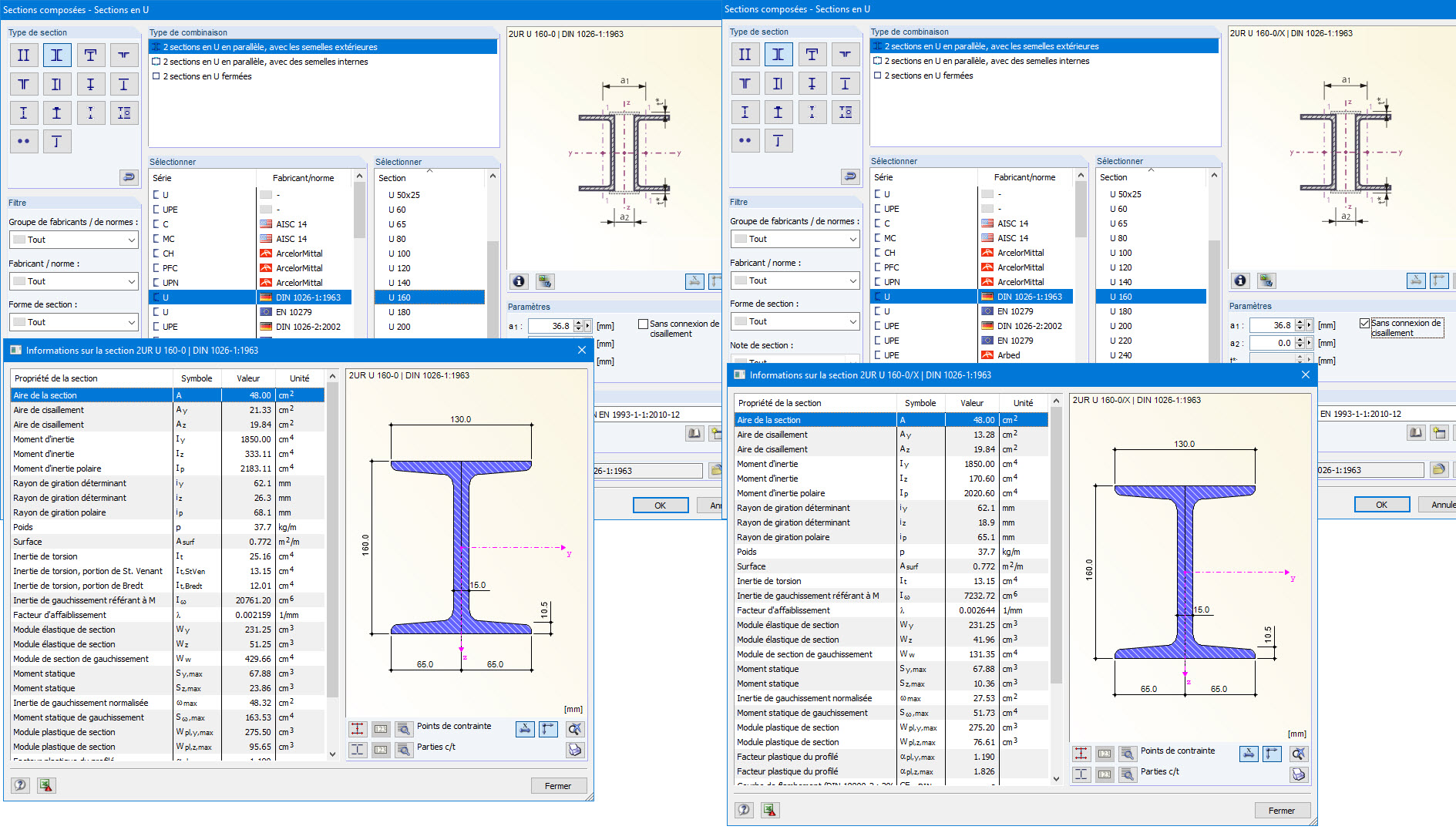This screenshot has width=1456, height=833.
Task: Print the section graphic in left info dialog
Action: pyautogui.click(x=575, y=750)
